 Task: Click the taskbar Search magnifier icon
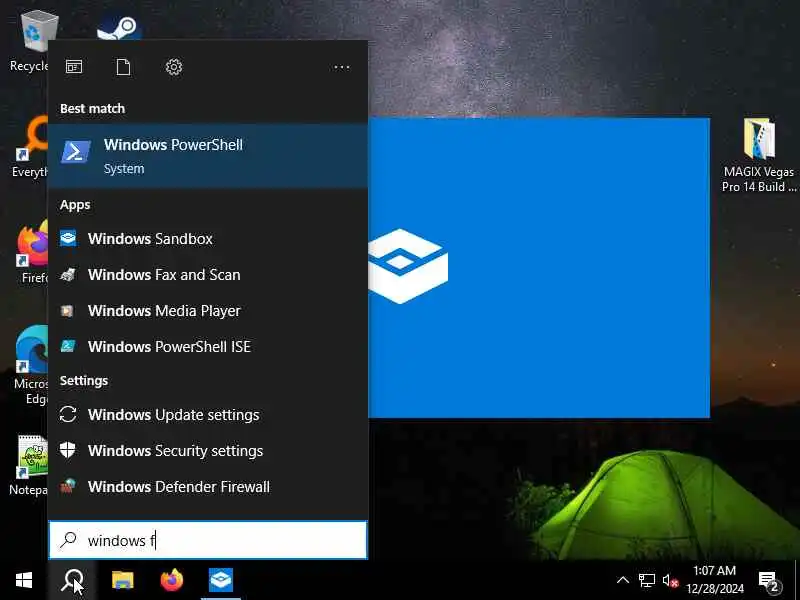(73, 581)
